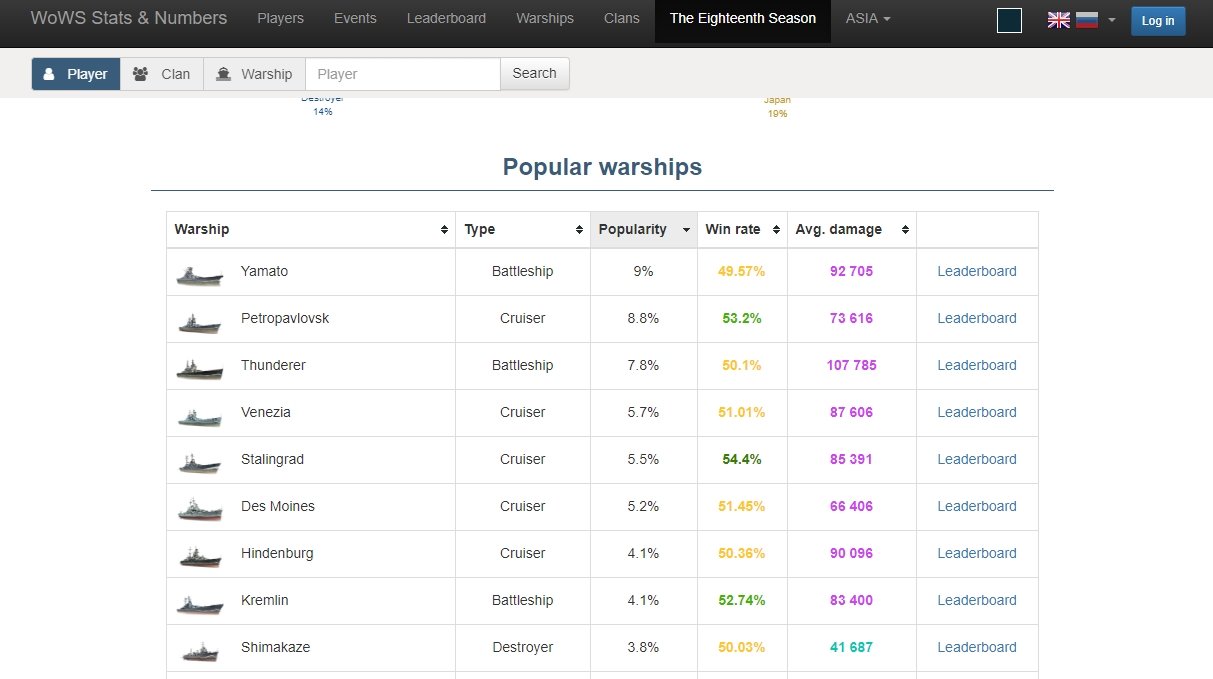Click the Search button
The image size is (1213, 679).
[x=535, y=73]
